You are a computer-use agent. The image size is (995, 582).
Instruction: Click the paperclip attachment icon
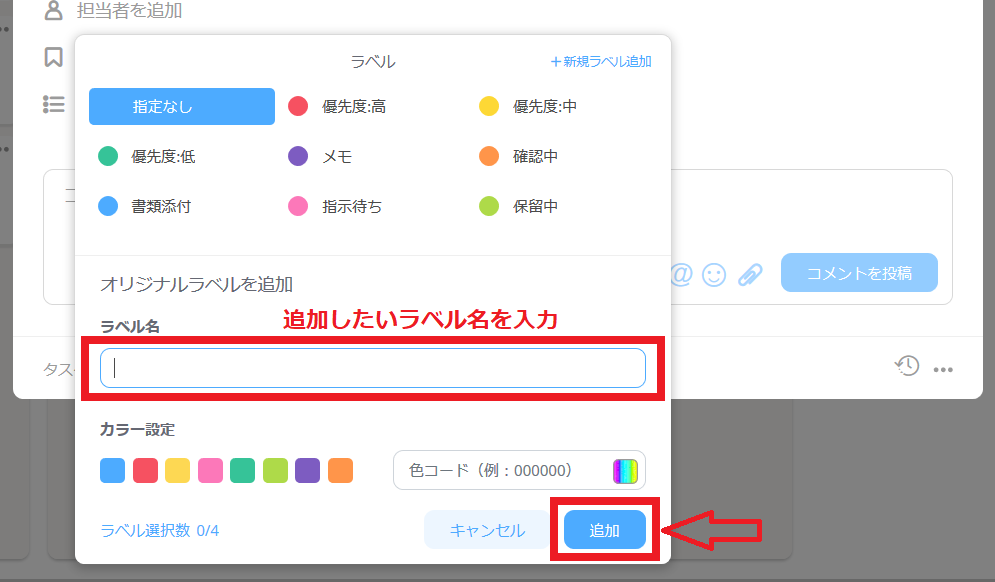click(x=750, y=274)
